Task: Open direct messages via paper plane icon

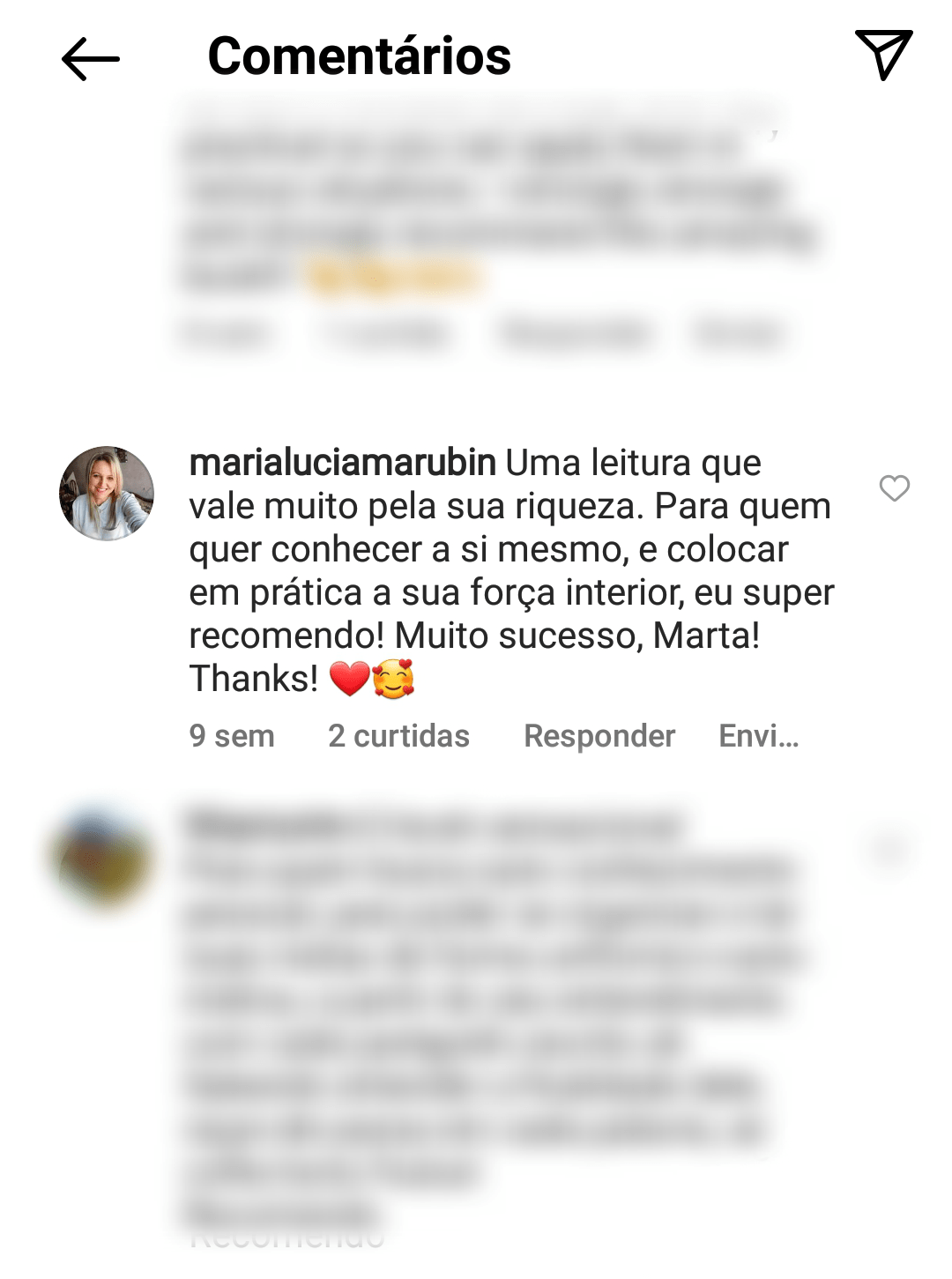Action: point(882,55)
